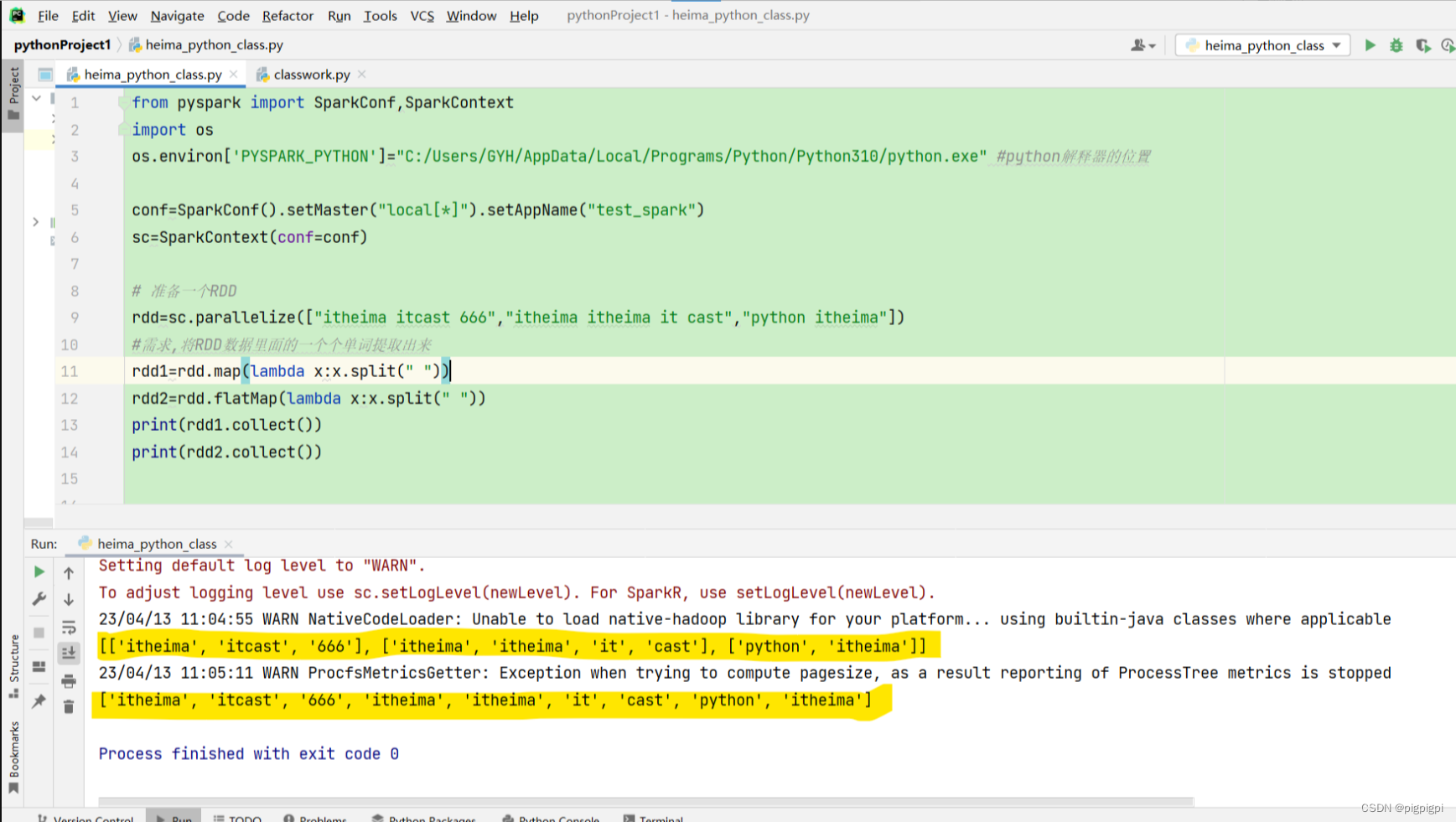This screenshot has width=1456, height=822.
Task: Click the horizontal scrollbar under the console output
Action: point(645,802)
